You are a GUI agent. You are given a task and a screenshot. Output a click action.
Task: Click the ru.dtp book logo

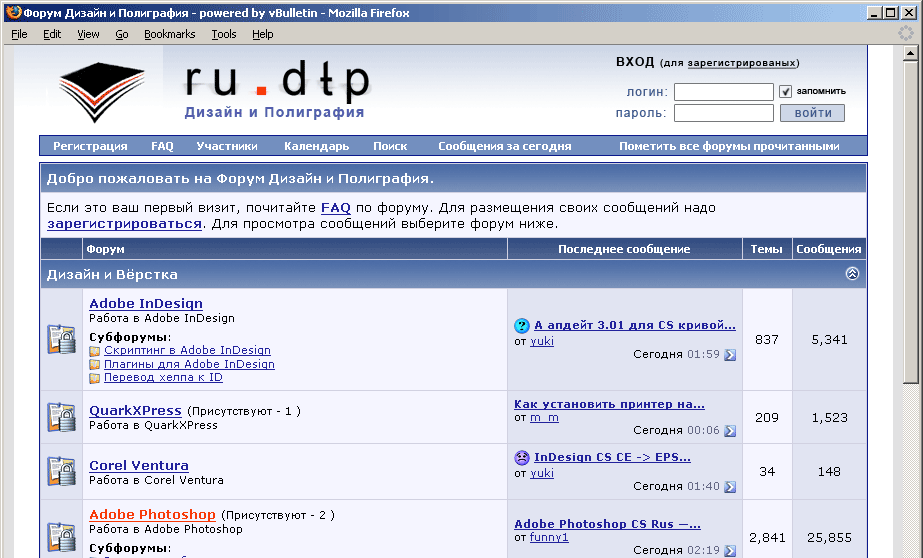101,91
